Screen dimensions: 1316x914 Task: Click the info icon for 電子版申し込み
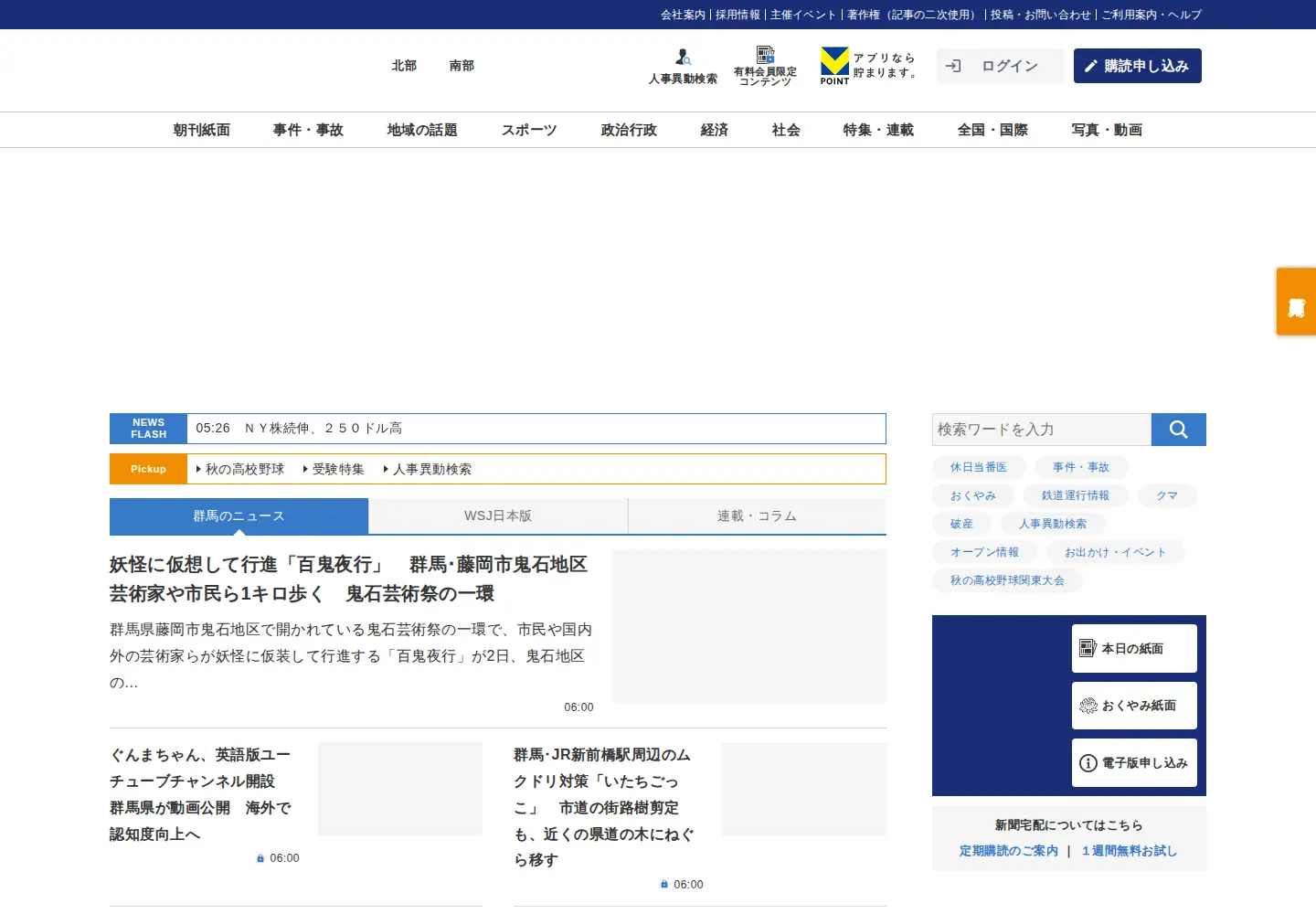tap(1088, 763)
